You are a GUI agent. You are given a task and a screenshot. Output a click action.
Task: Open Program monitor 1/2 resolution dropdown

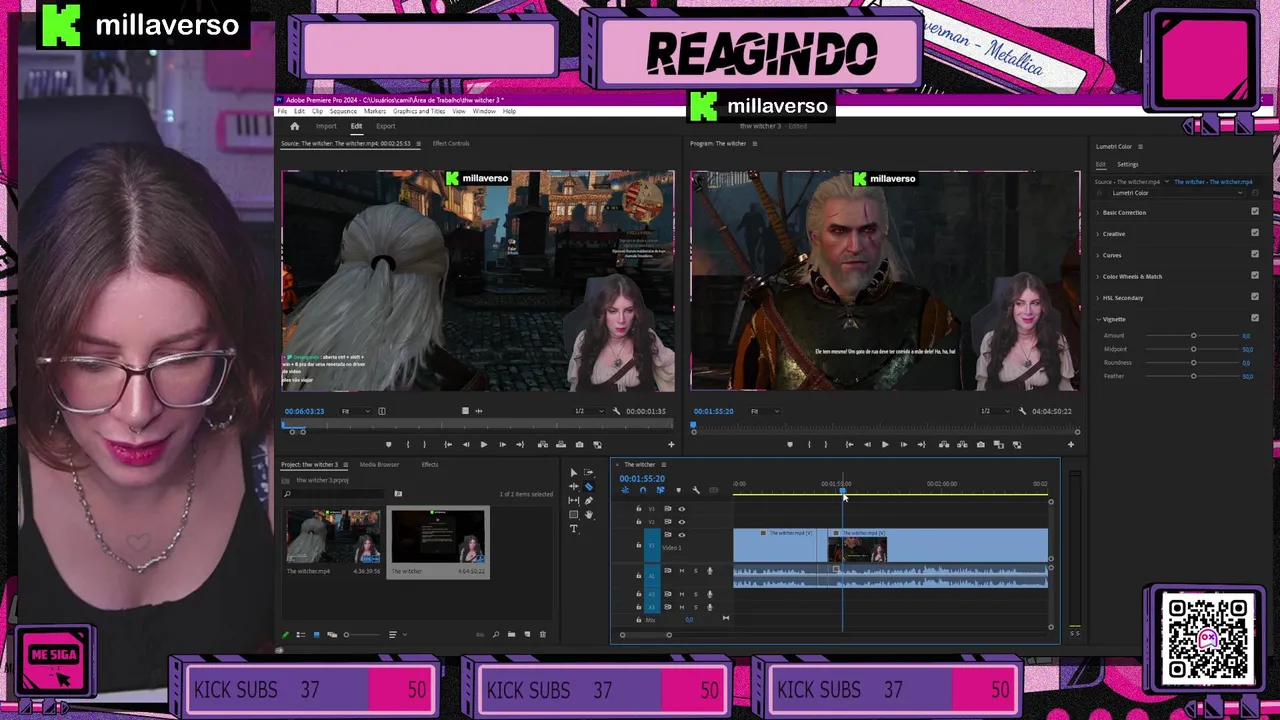click(995, 411)
